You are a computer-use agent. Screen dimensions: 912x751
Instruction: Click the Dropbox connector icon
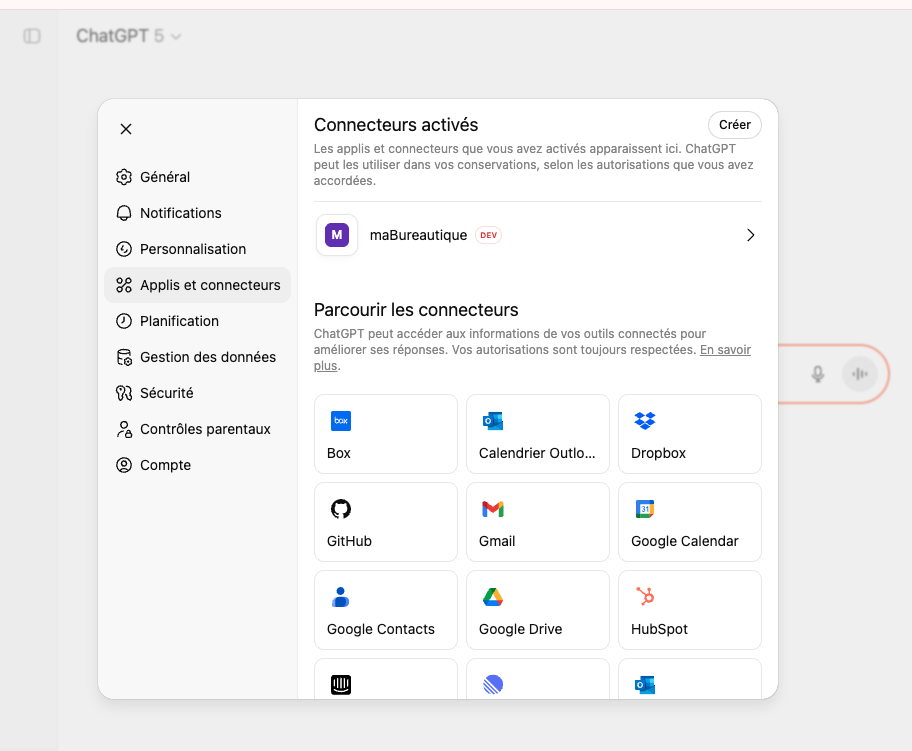click(x=645, y=421)
